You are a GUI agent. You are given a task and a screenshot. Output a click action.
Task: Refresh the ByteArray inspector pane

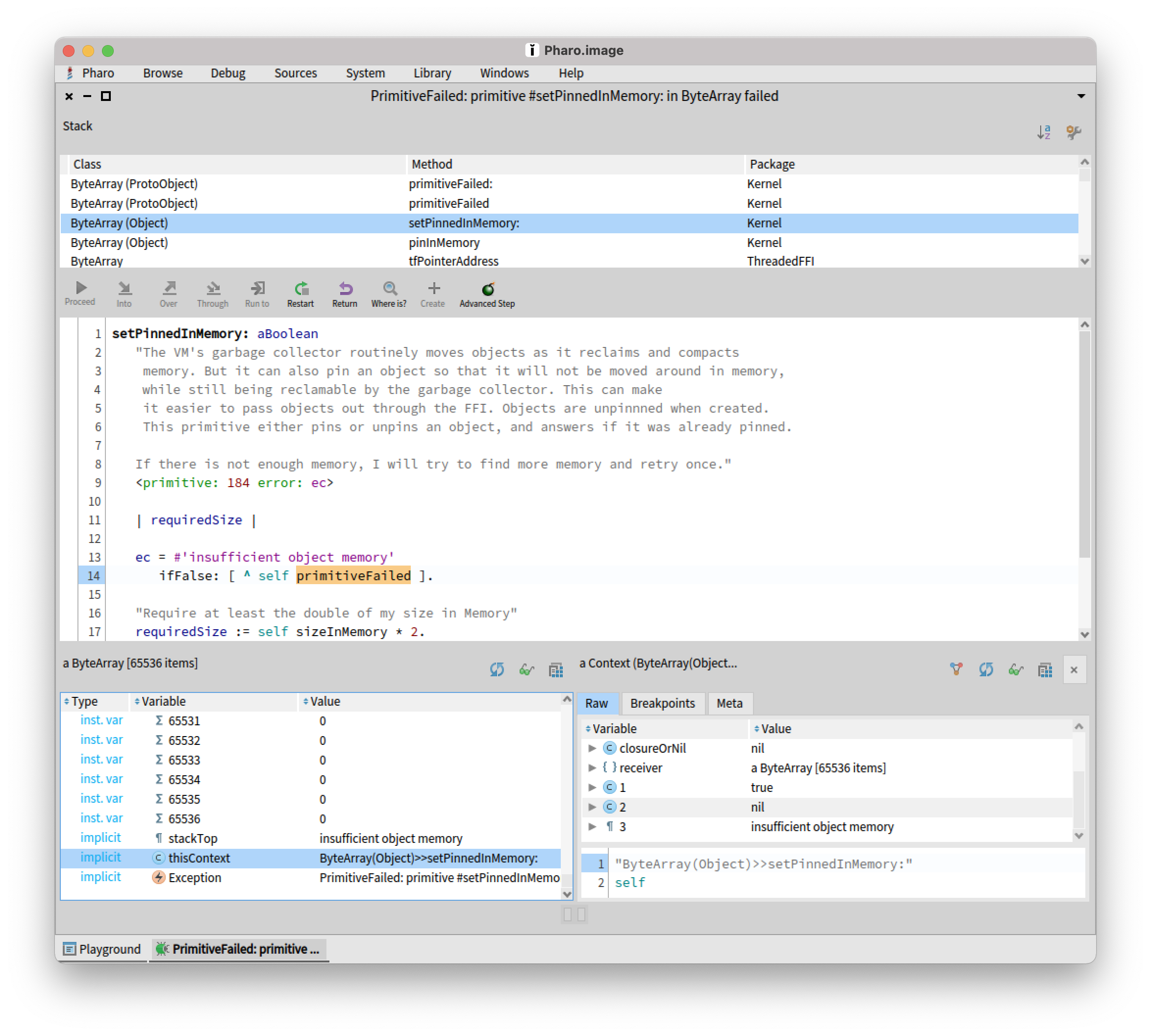(497, 670)
